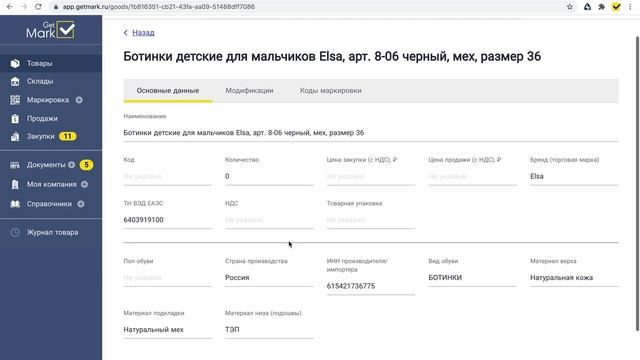Switch to Модификации tab

point(249,91)
